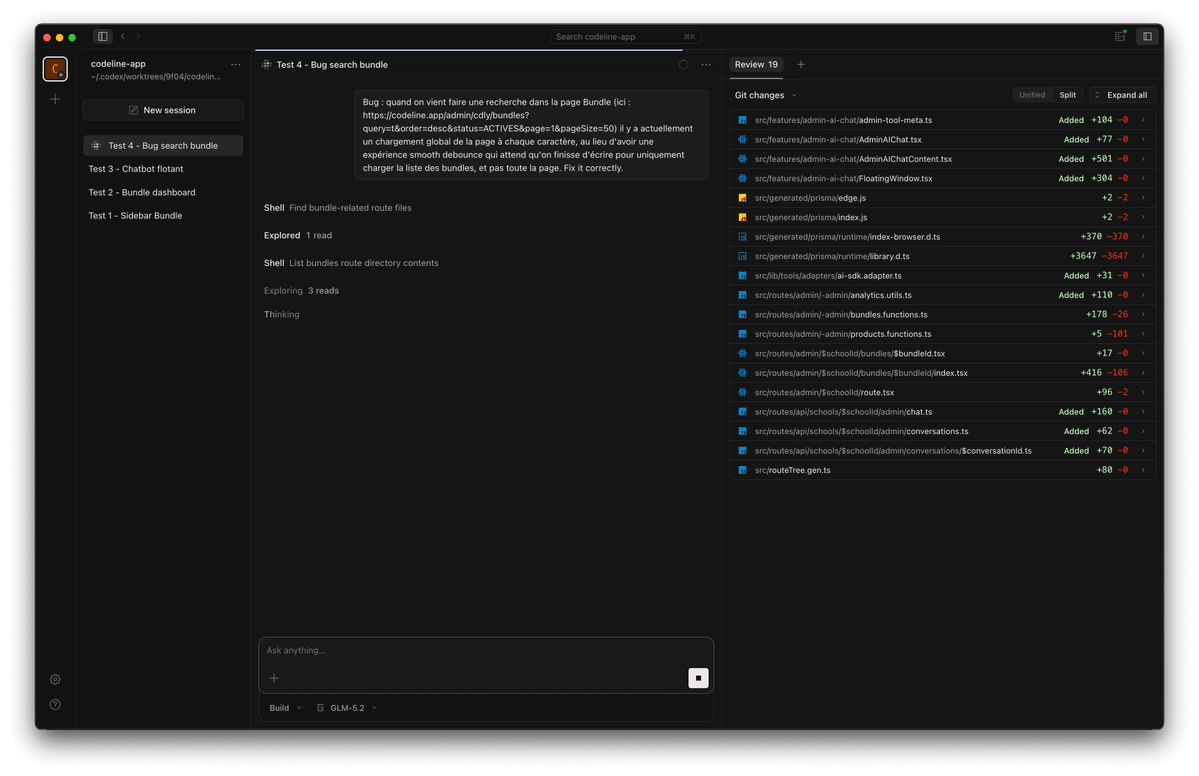
Task: Click file icon of routeTree.gen.ts
Action: pyautogui.click(x=742, y=470)
